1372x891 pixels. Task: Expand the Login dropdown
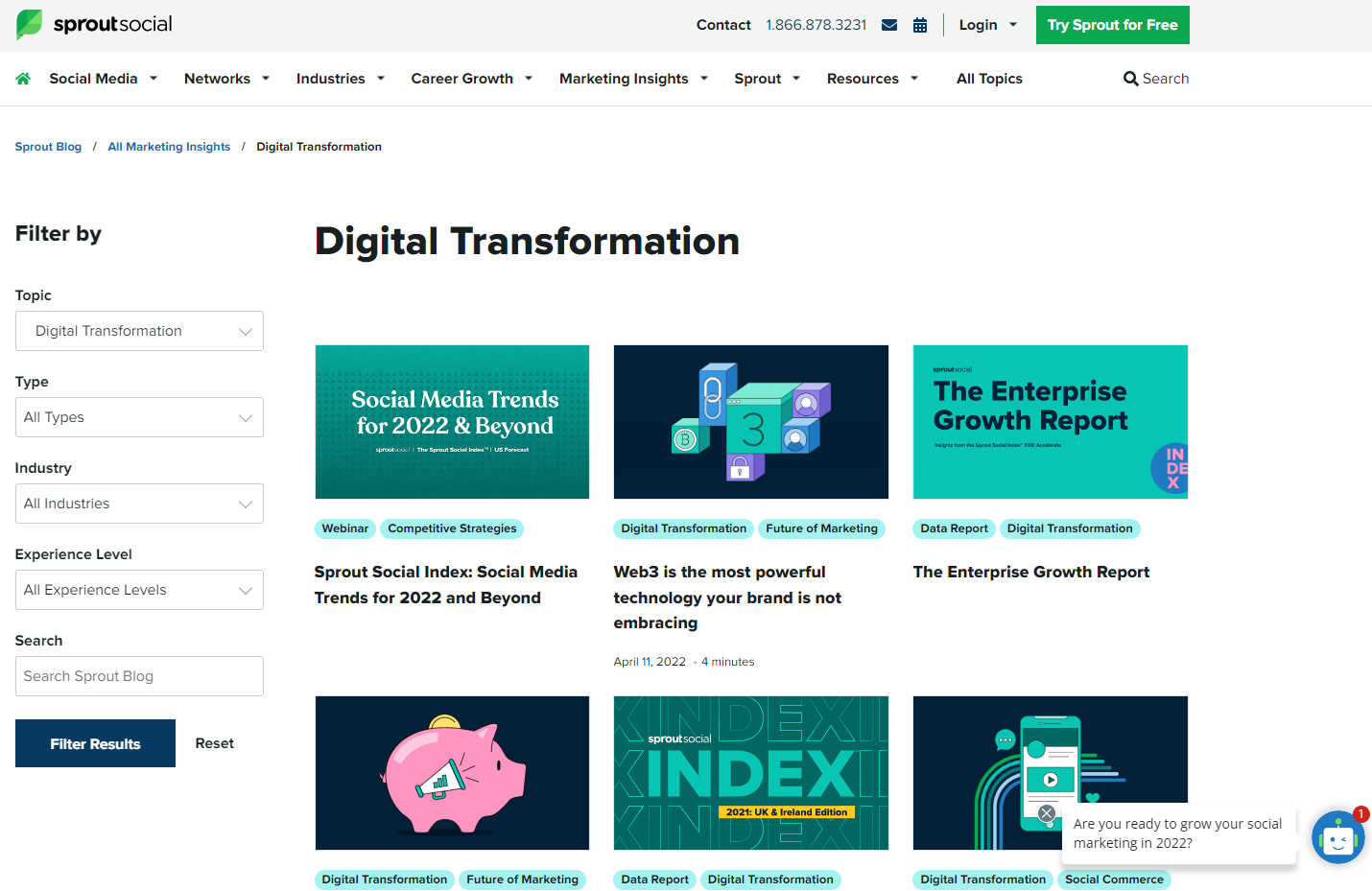(987, 25)
